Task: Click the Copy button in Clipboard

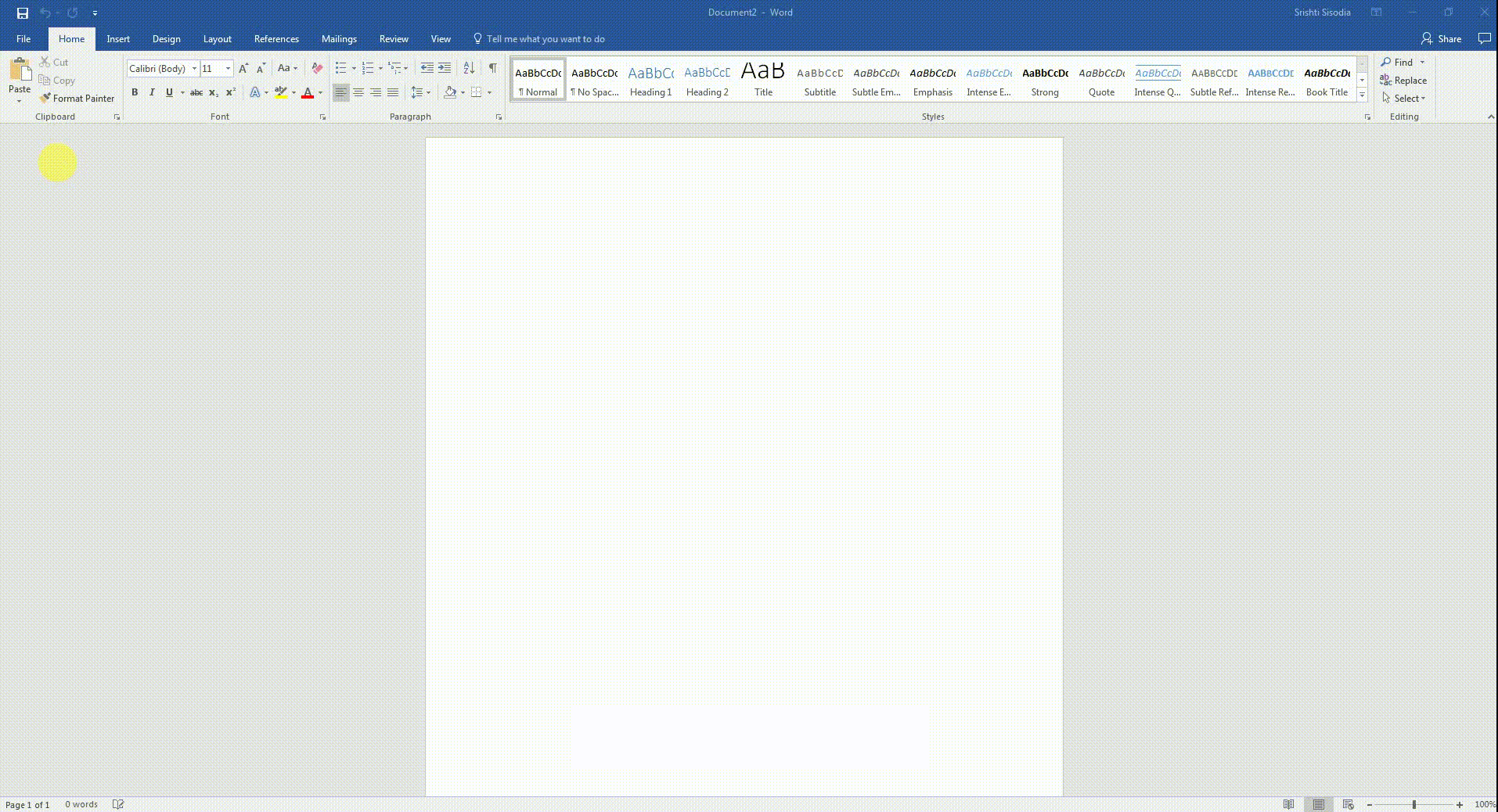Action: point(57,81)
